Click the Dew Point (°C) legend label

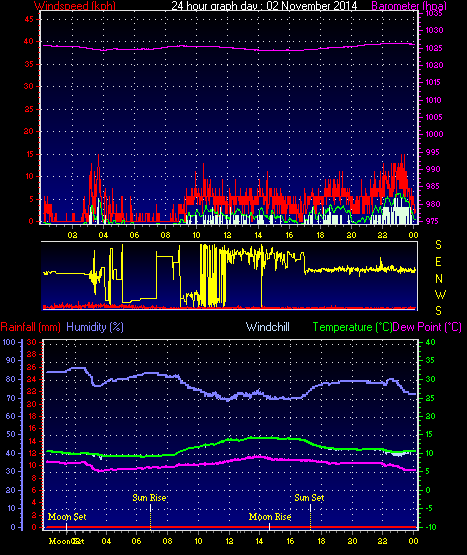pyautogui.click(x=427, y=327)
